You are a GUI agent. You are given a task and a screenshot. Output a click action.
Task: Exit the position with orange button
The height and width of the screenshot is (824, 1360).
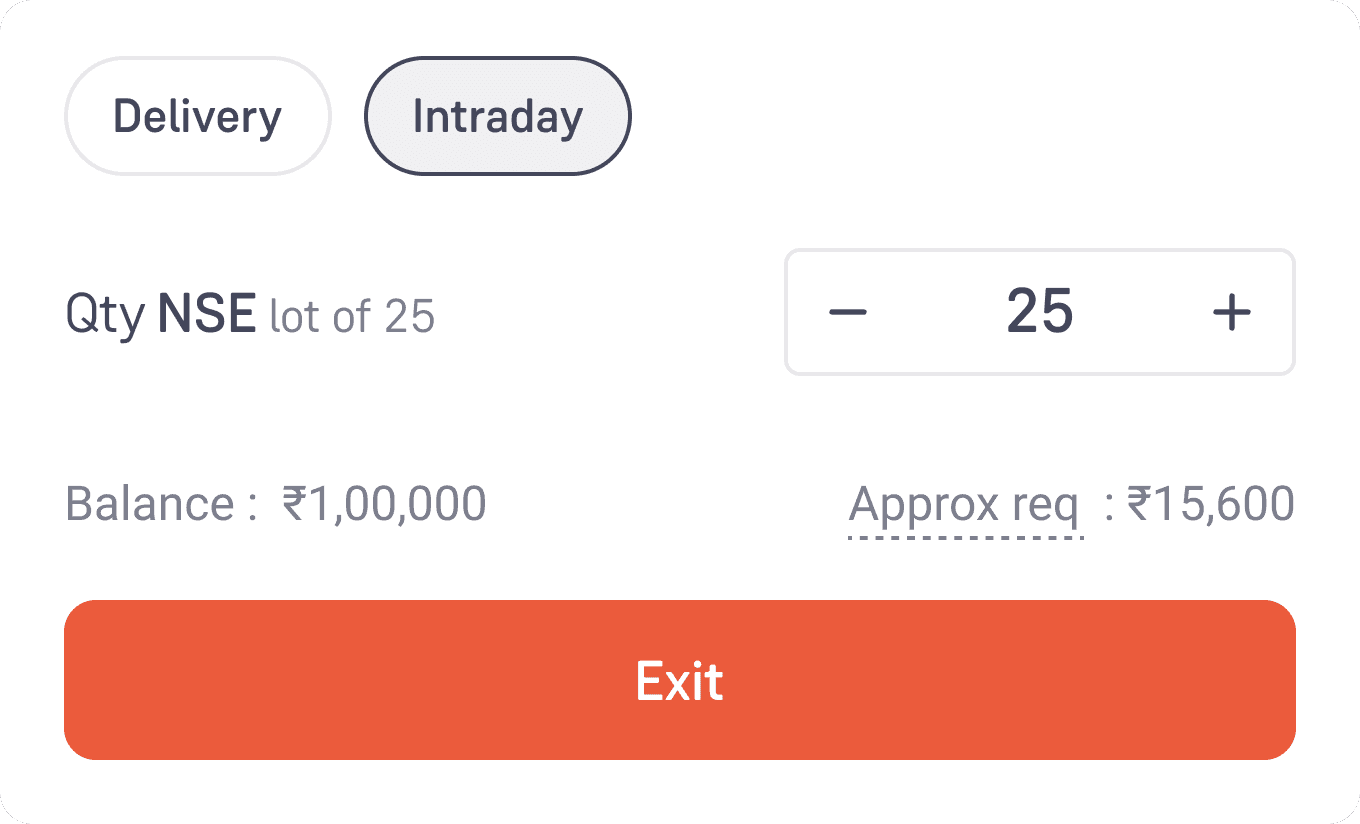click(x=680, y=680)
